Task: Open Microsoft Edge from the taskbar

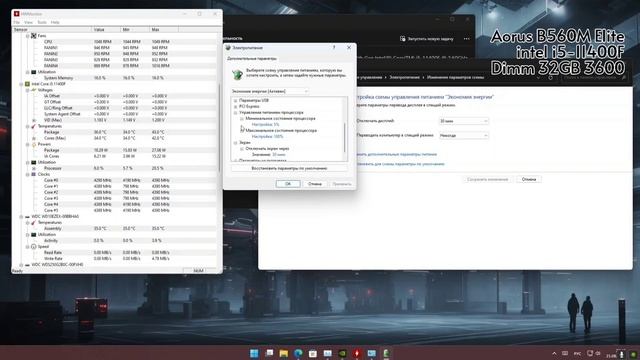Action: [298, 353]
